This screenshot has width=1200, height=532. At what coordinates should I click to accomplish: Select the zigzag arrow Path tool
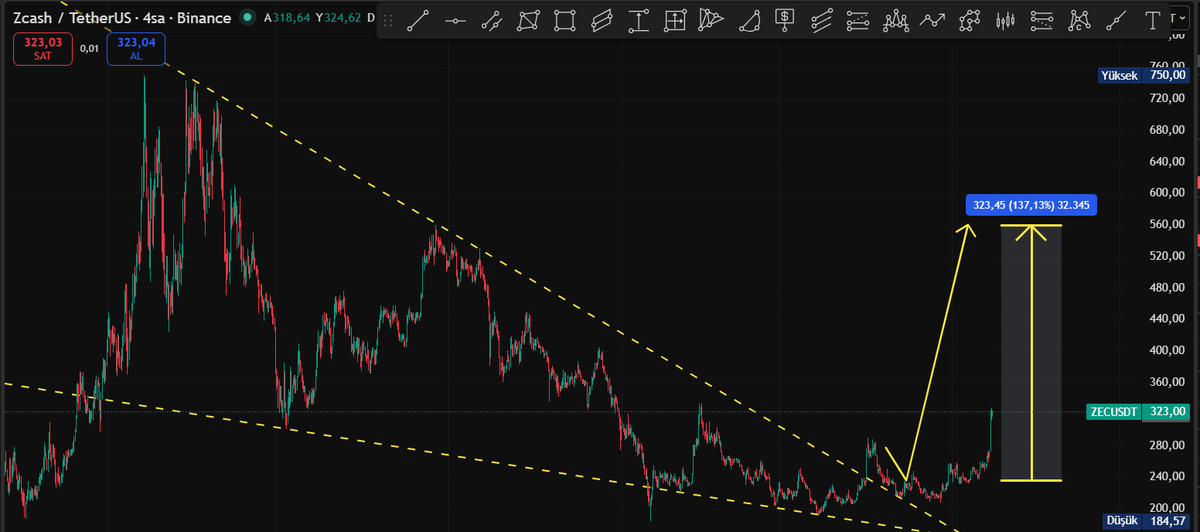[x=932, y=19]
